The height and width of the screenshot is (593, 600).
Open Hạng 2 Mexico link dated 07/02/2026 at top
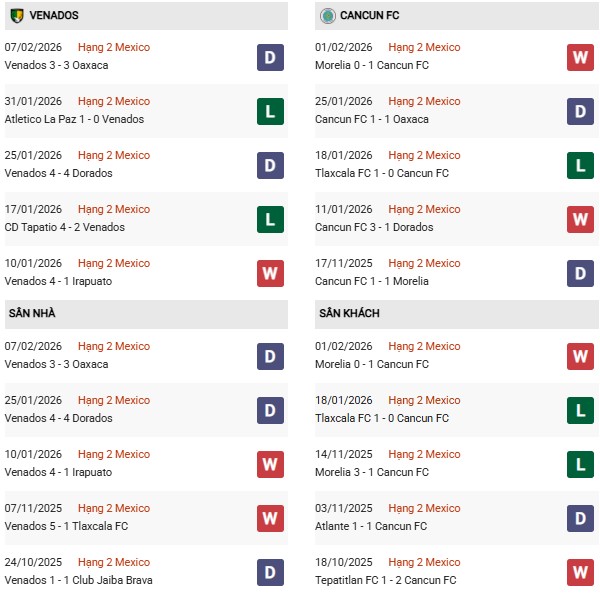point(113,47)
